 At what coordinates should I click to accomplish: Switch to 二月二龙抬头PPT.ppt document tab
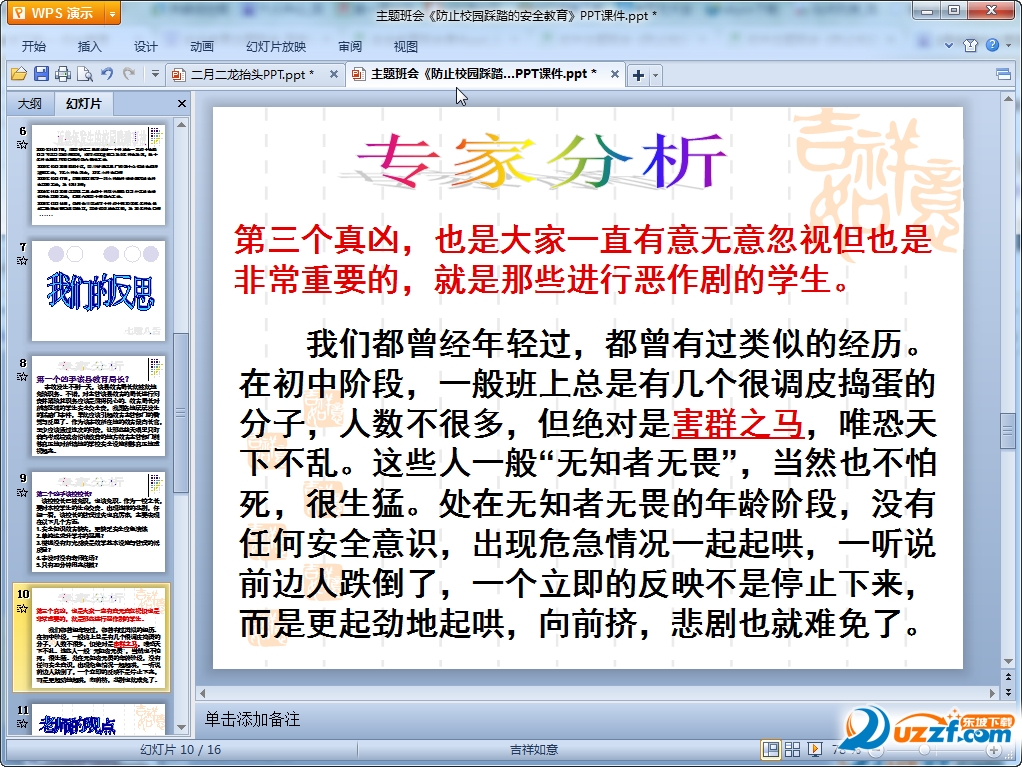tap(252, 74)
